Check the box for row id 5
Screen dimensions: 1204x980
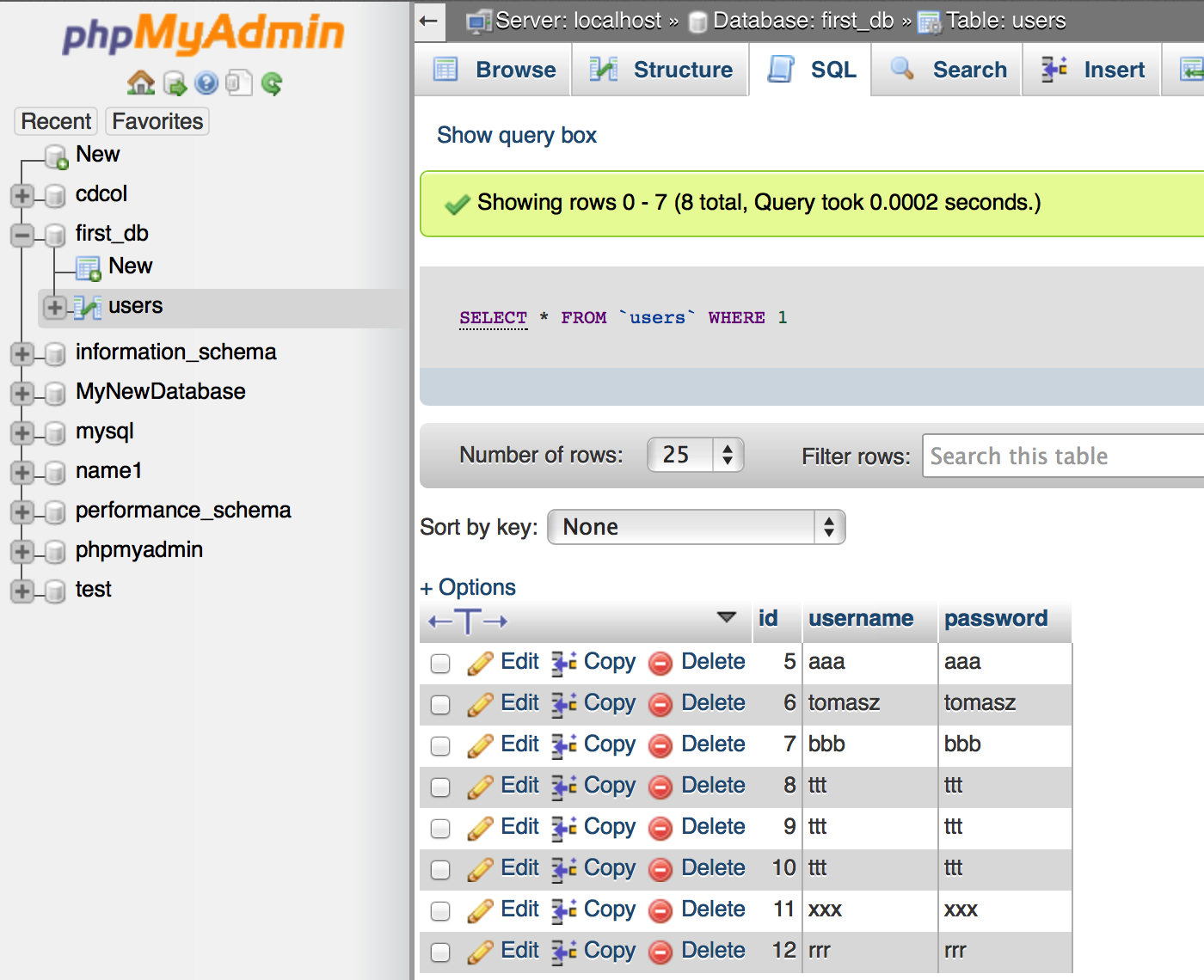click(440, 664)
